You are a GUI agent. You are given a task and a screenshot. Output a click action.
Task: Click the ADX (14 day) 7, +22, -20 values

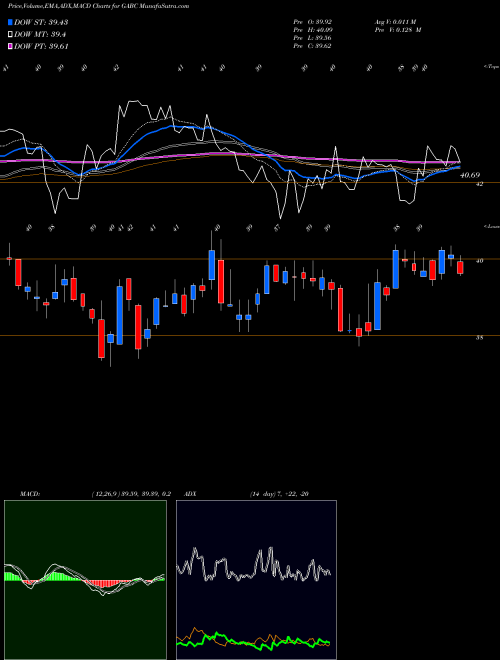point(279,494)
